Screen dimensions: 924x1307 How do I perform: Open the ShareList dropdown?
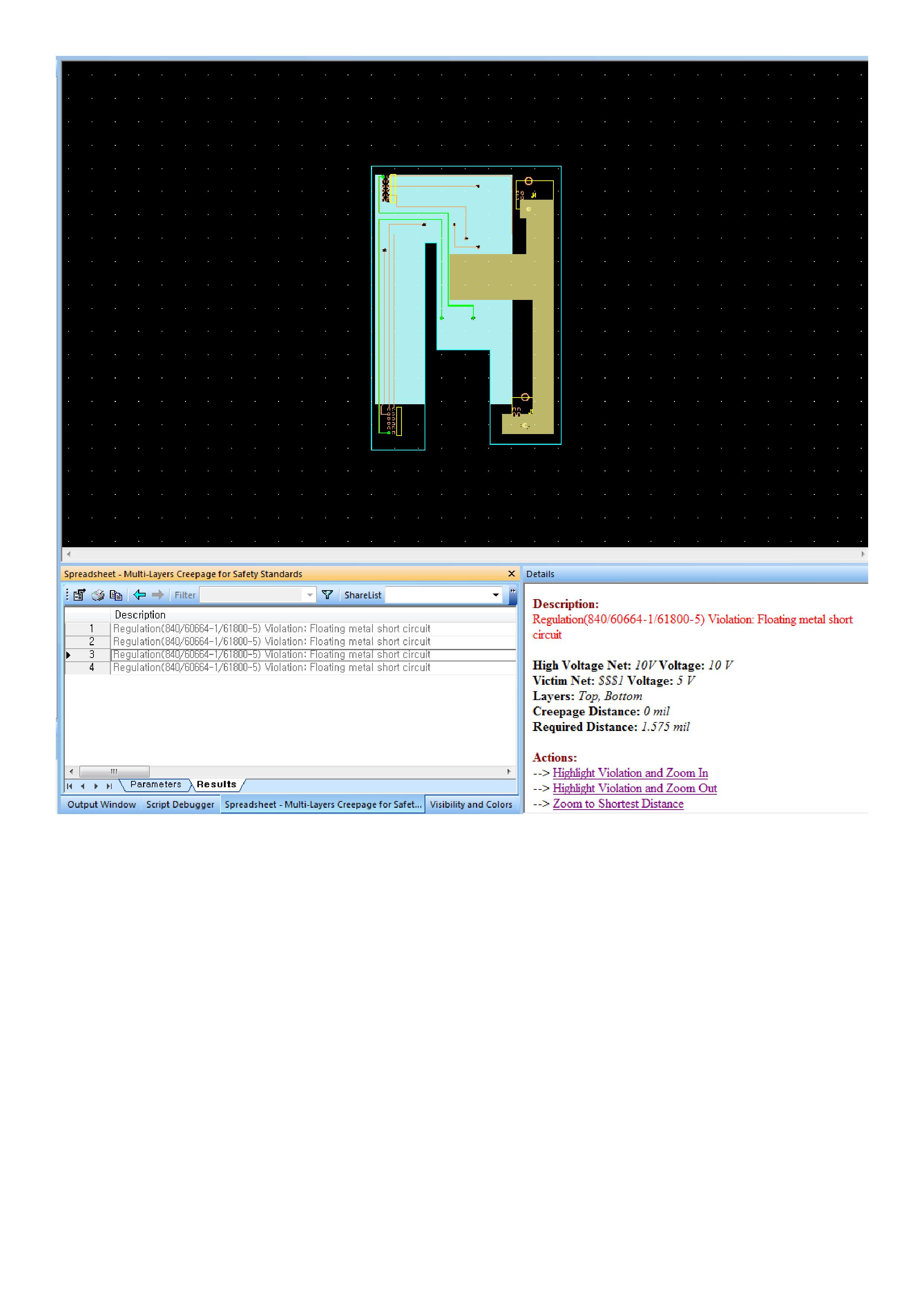coord(496,595)
